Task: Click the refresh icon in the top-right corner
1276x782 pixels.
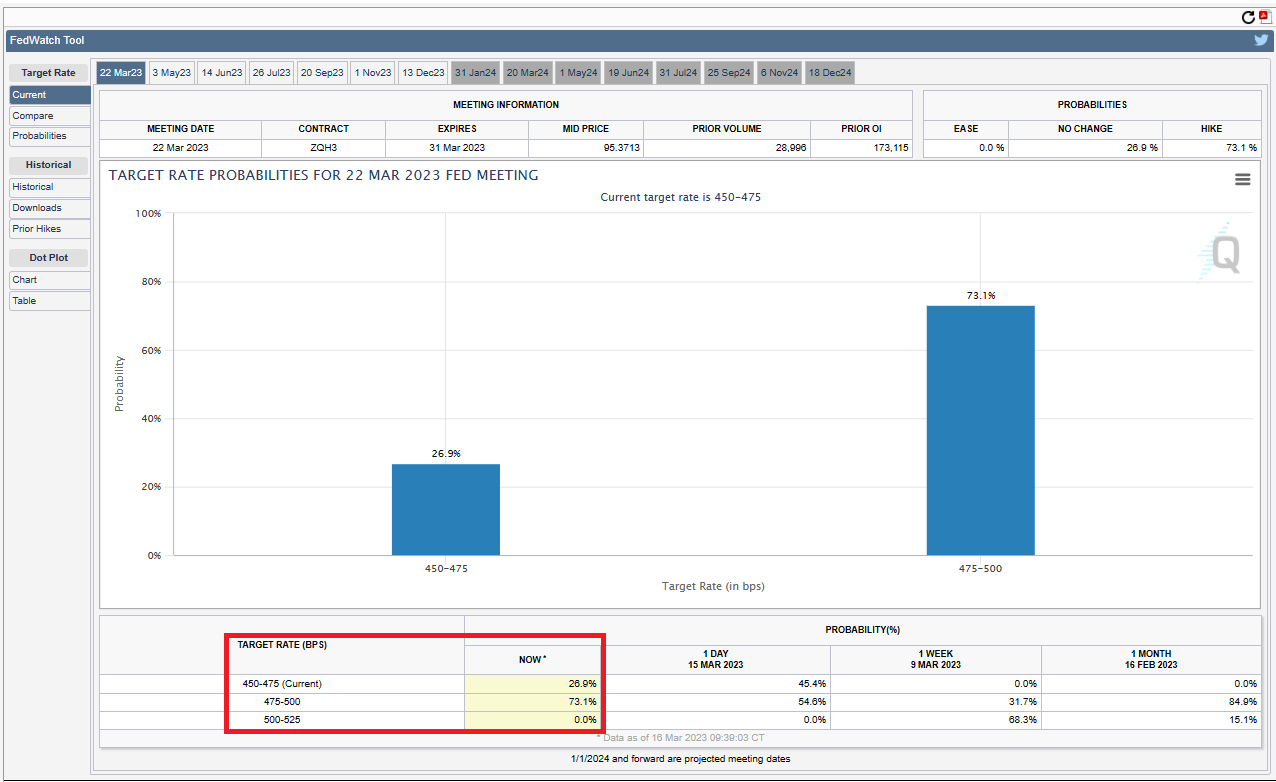Action: coord(1248,17)
